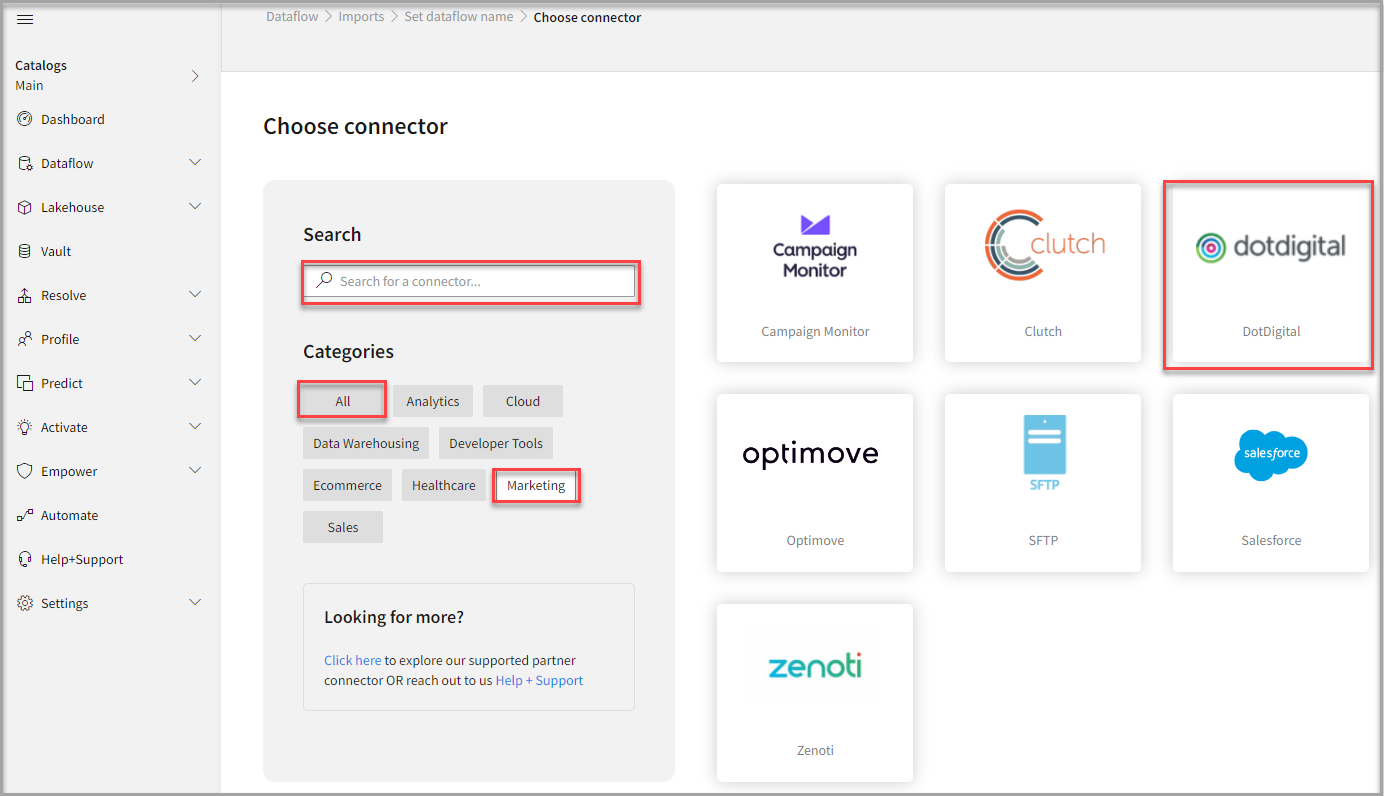The width and height of the screenshot is (1384, 796).
Task: Click the Lakehouse cube icon
Action: [x=25, y=207]
